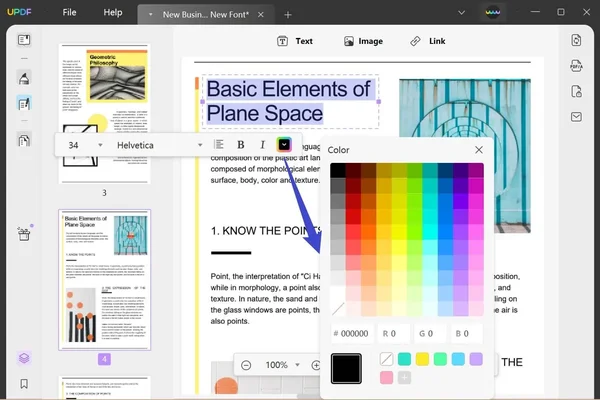
Task: Click the Send by email envelope icon
Action: [576, 117]
